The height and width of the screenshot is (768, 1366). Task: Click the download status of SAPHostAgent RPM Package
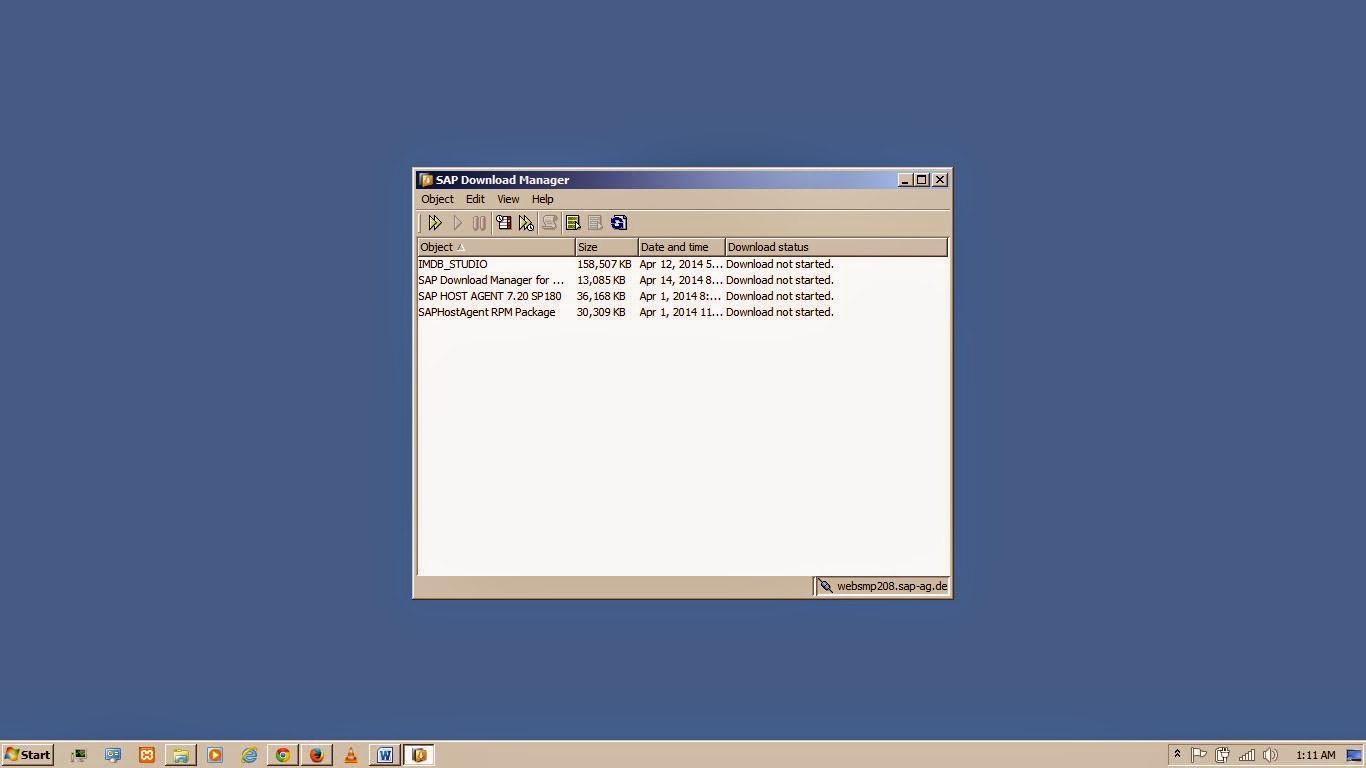(x=780, y=312)
